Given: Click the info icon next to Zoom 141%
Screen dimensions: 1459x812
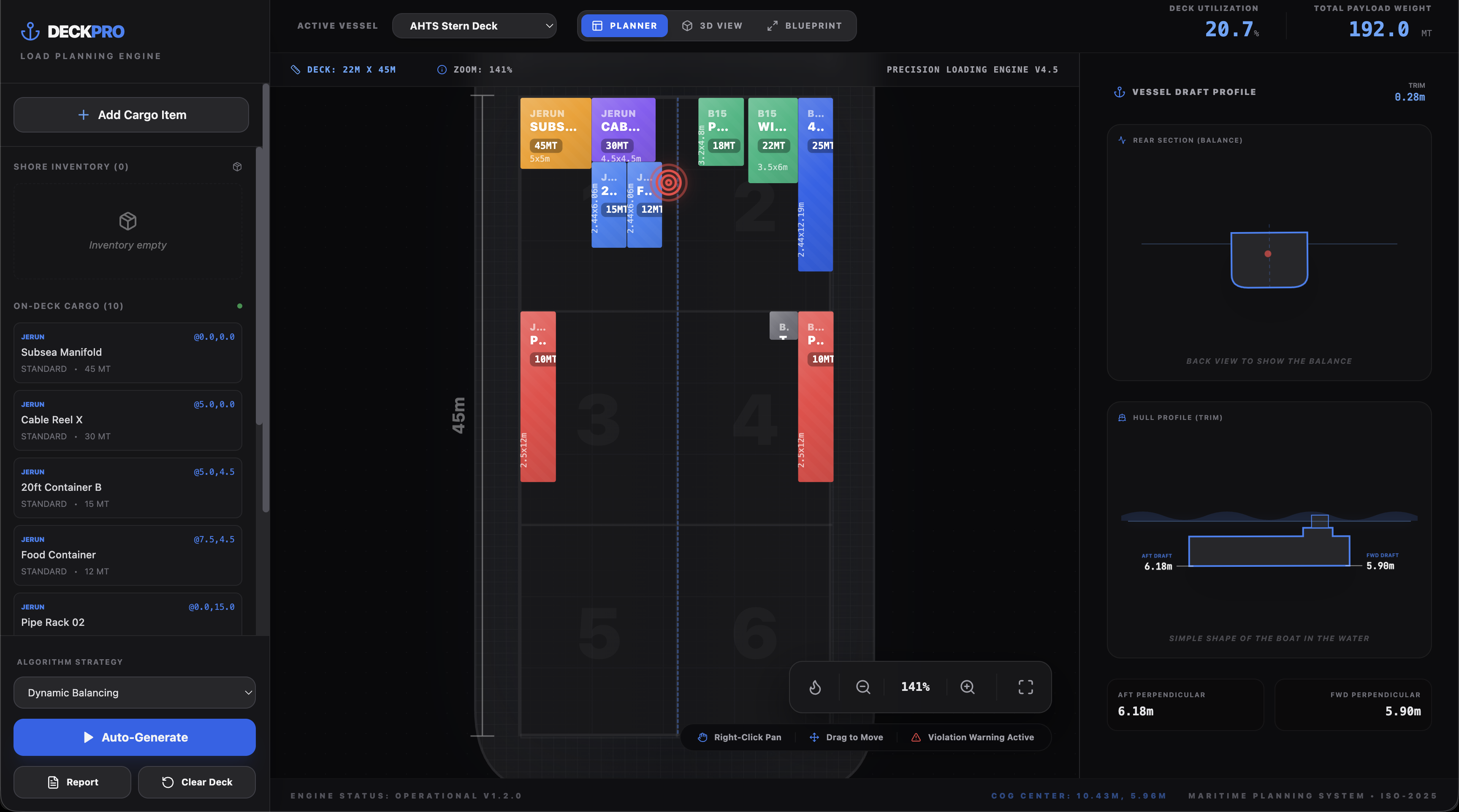Looking at the screenshot, I should pyautogui.click(x=442, y=69).
